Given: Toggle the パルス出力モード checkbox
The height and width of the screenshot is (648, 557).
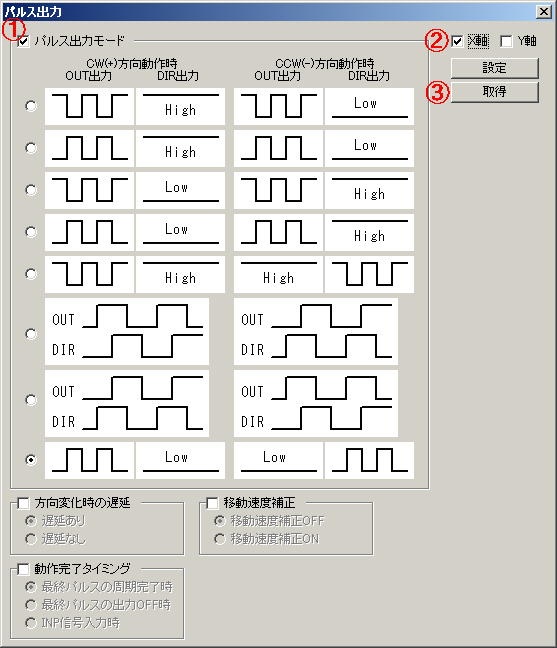Looking at the screenshot, I should pos(24,41).
